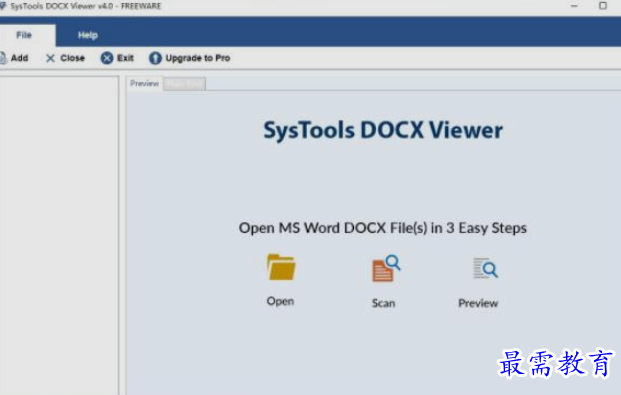Image resolution: width=621 pixels, height=395 pixels.
Task: Click the app icon in title bar
Action: (3, 6)
